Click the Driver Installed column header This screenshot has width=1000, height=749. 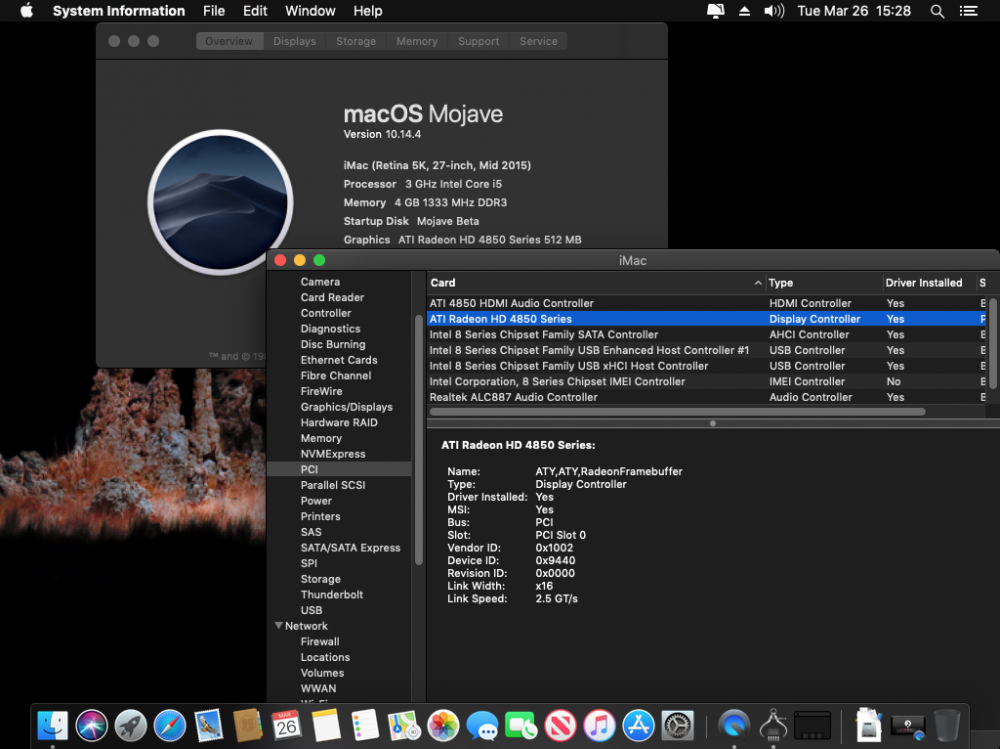click(x=929, y=283)
